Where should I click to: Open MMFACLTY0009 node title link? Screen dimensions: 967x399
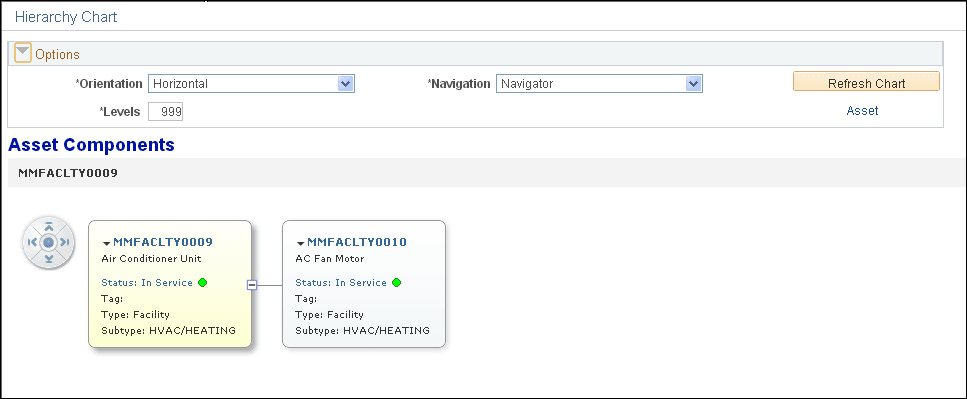[x=163, y=242]
